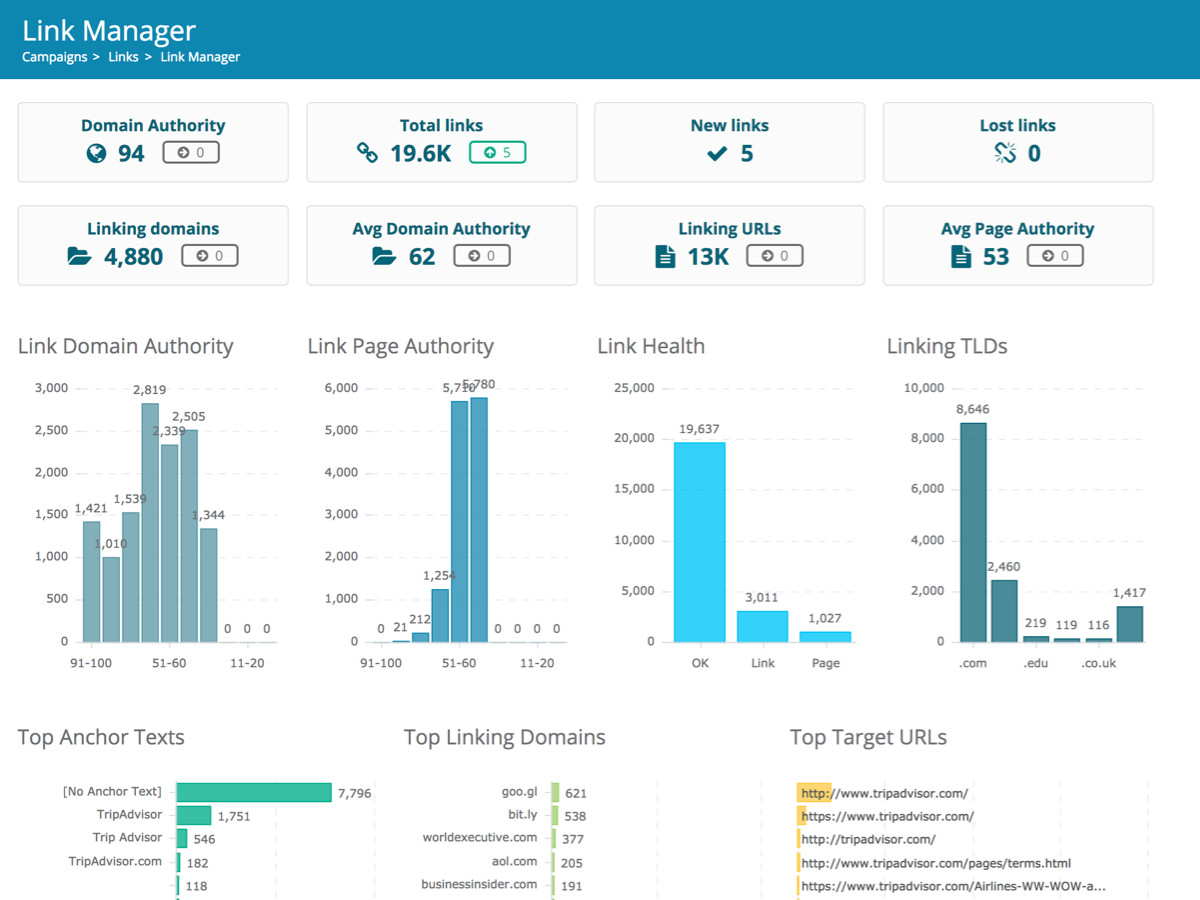Click the Link Health chart title

[651, 346]
